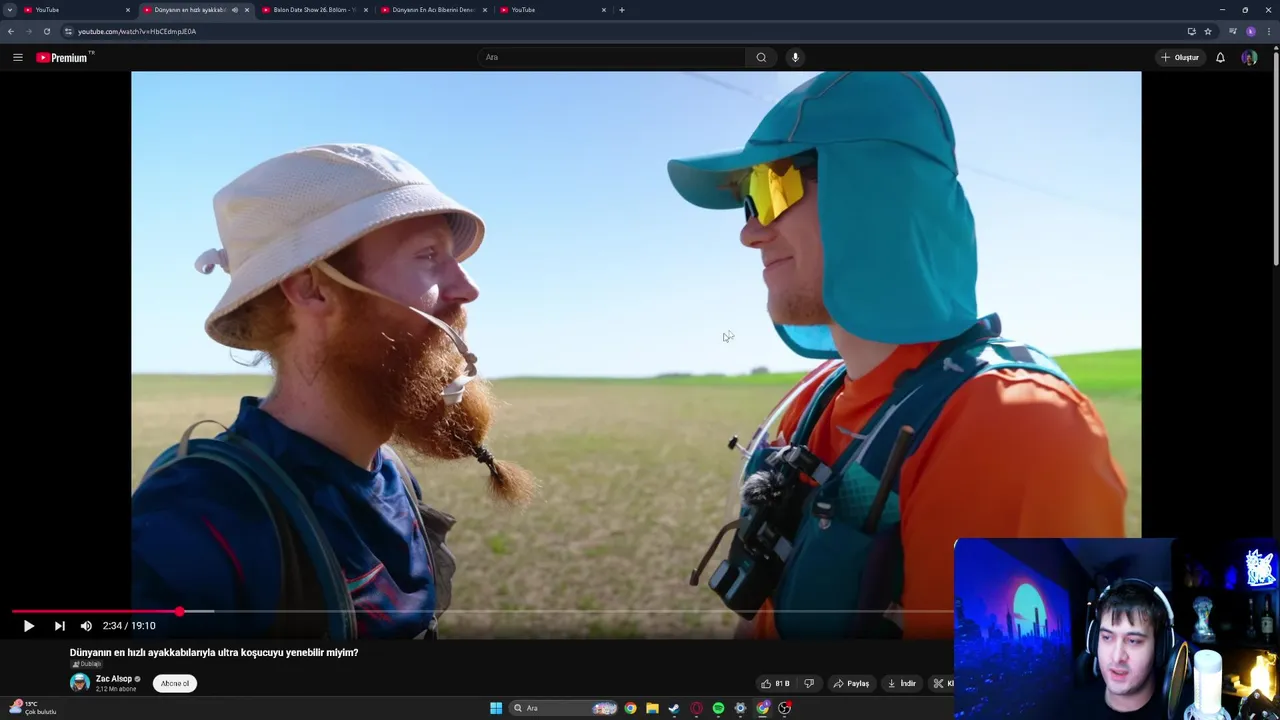Play the paused video
Viewport: 1280px width, 720px height.
29,626
